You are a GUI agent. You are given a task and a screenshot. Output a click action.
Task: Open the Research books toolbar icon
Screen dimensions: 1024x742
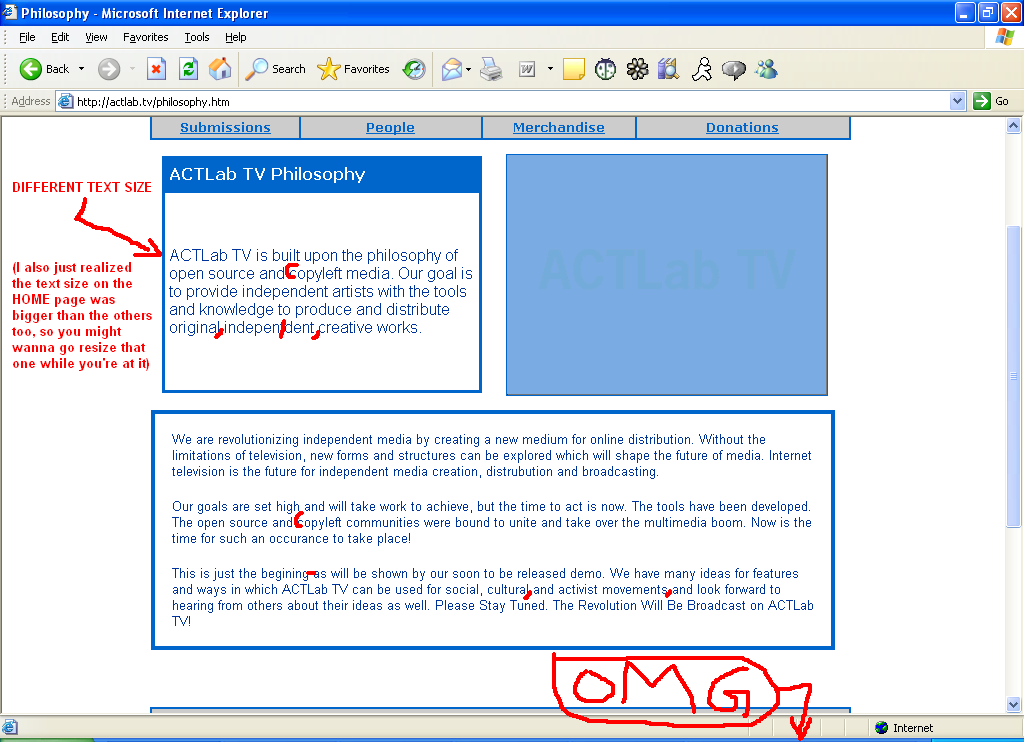(669, 69)
